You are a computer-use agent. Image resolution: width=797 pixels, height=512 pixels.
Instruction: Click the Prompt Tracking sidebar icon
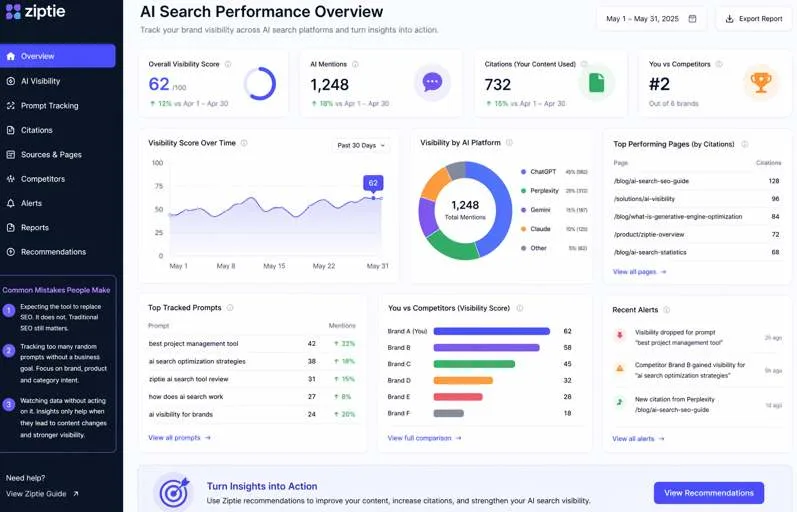pyautogui.click(x=10, y=105)
